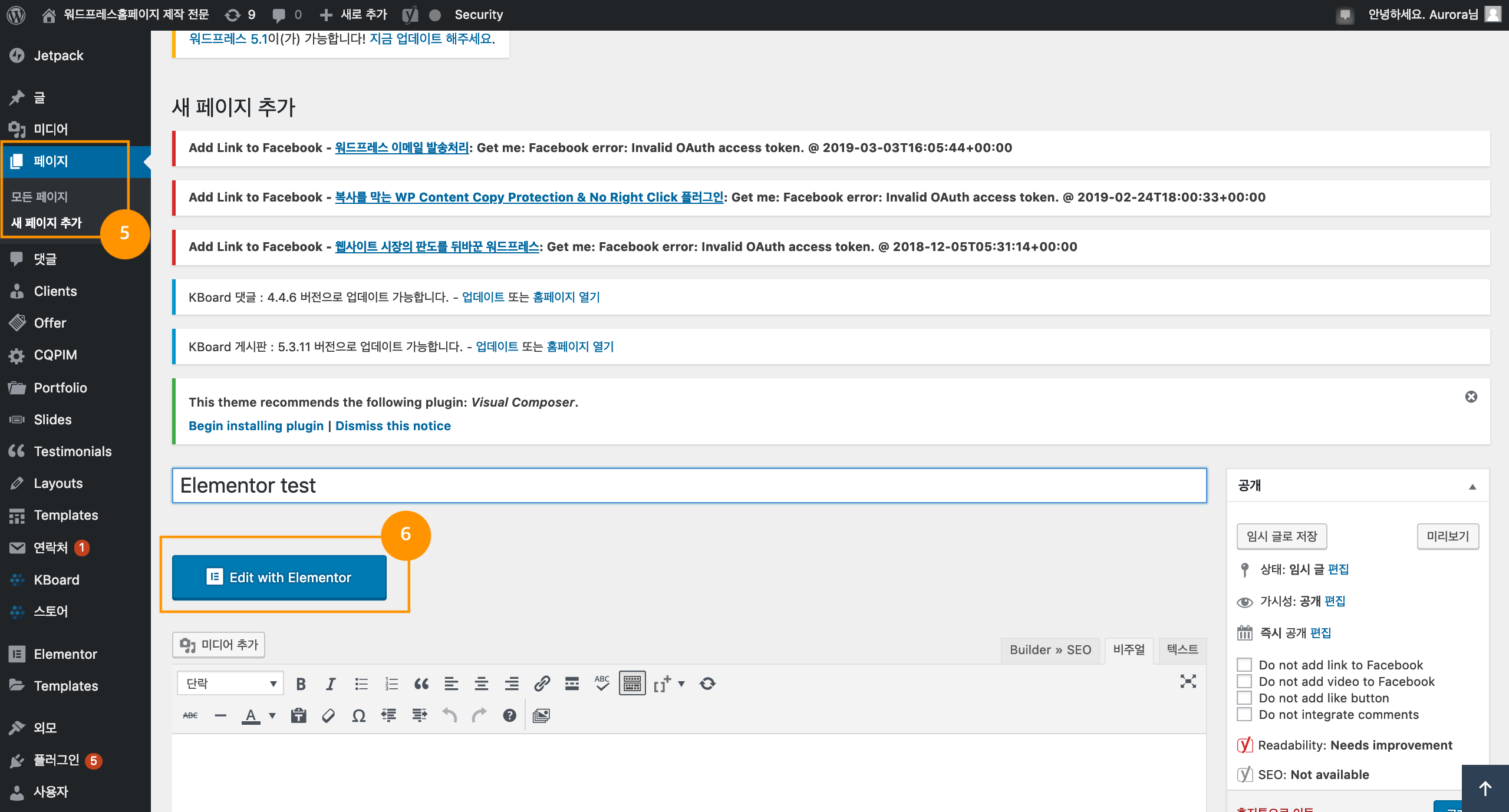Click the Elementor test title field
Screen dimensions: 1509x812
click(688, 486)
